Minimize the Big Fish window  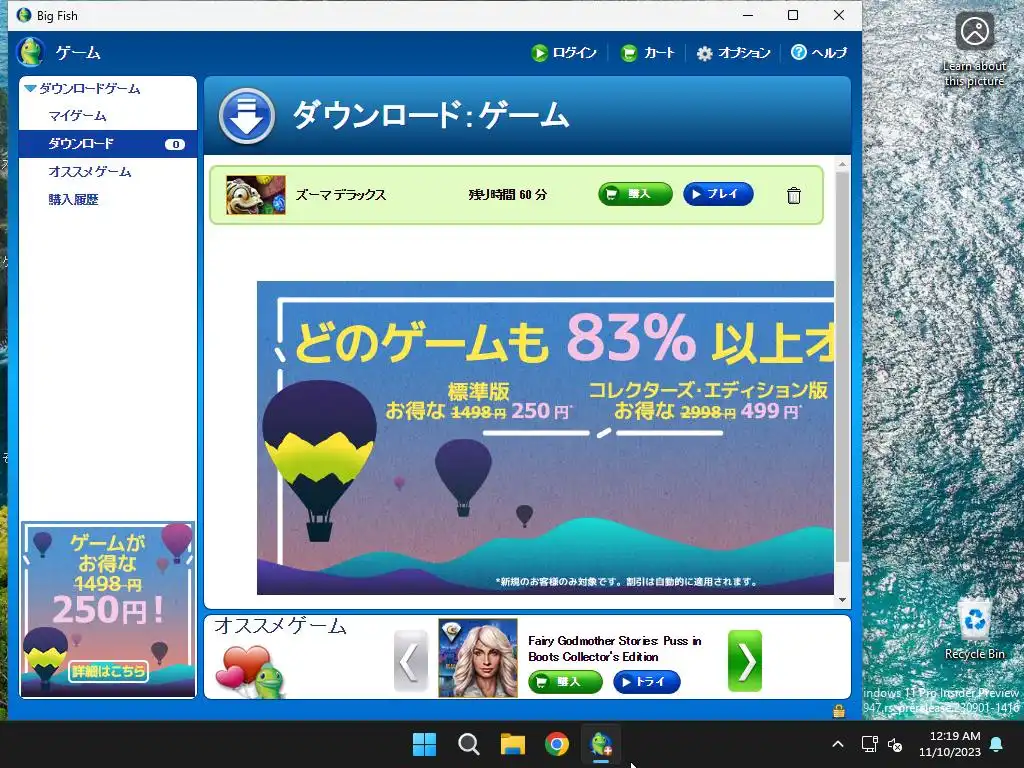click(748, 15)
